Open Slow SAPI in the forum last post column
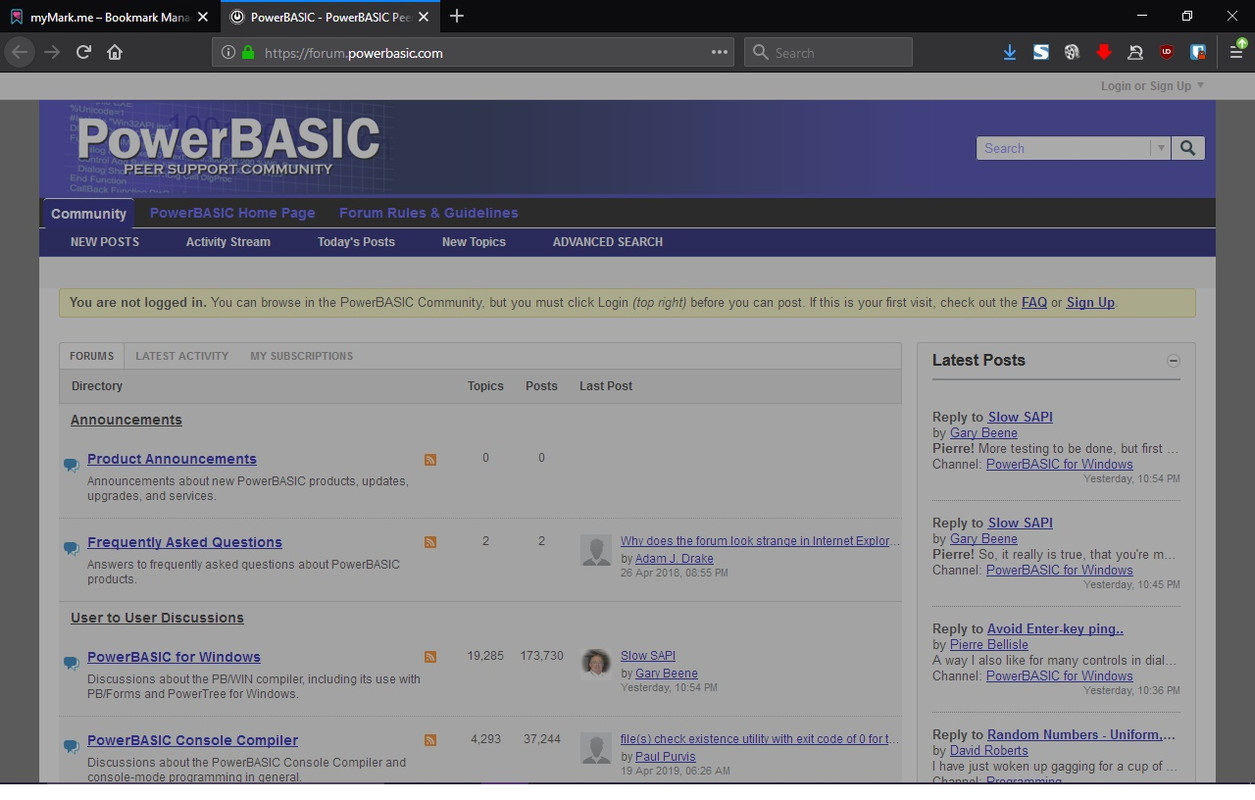 [648, 656]
